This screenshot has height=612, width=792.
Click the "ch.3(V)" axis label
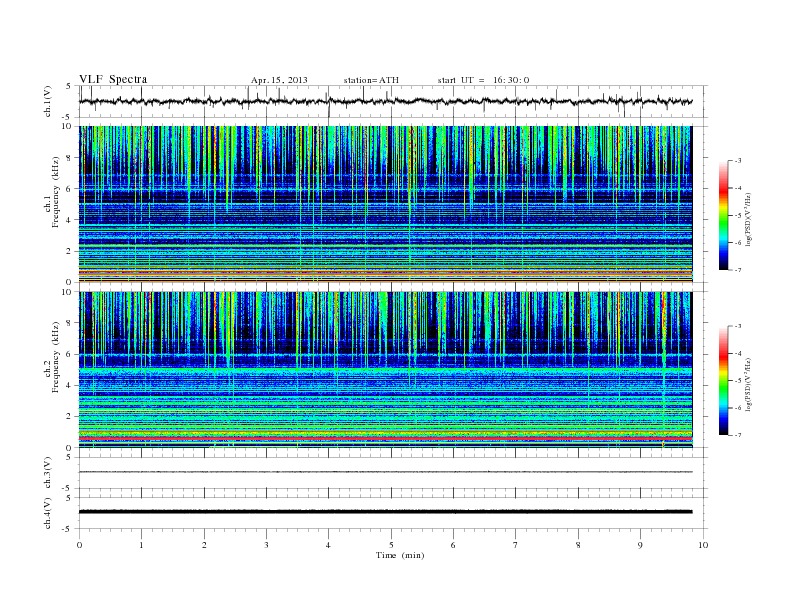pyautogui.click(x=48, y=473)
